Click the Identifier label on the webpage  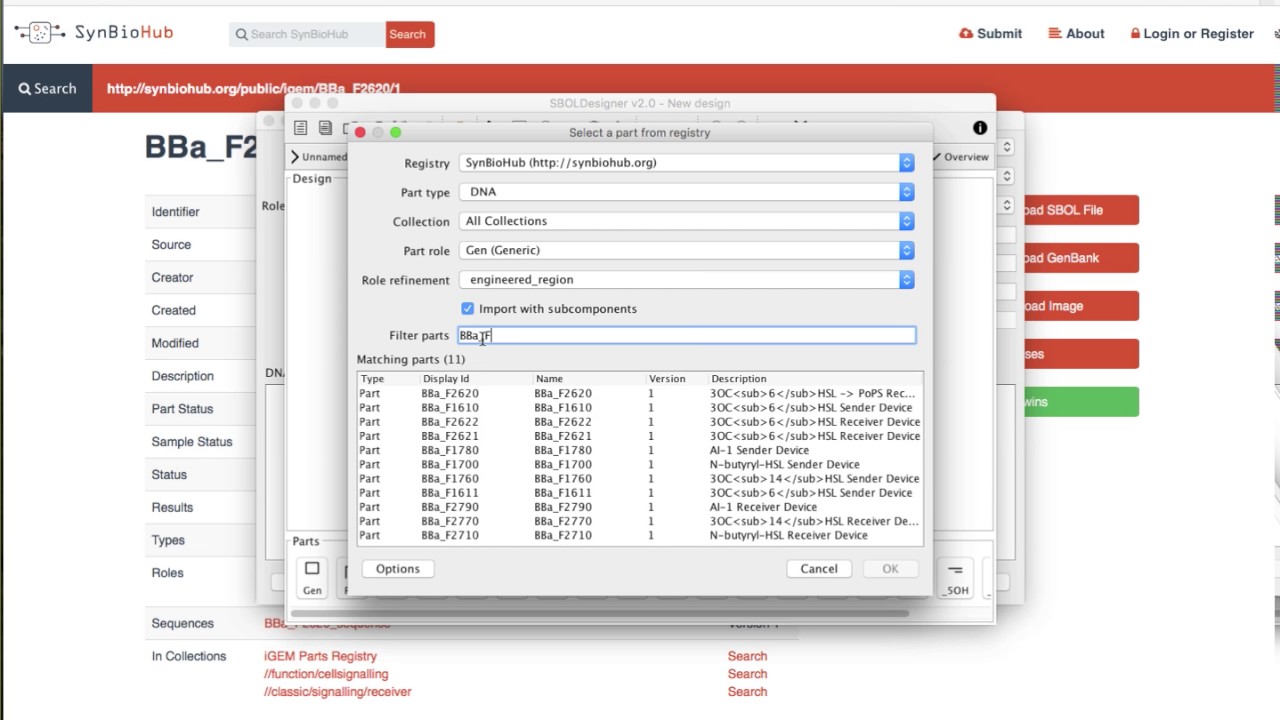click(175, 212)
